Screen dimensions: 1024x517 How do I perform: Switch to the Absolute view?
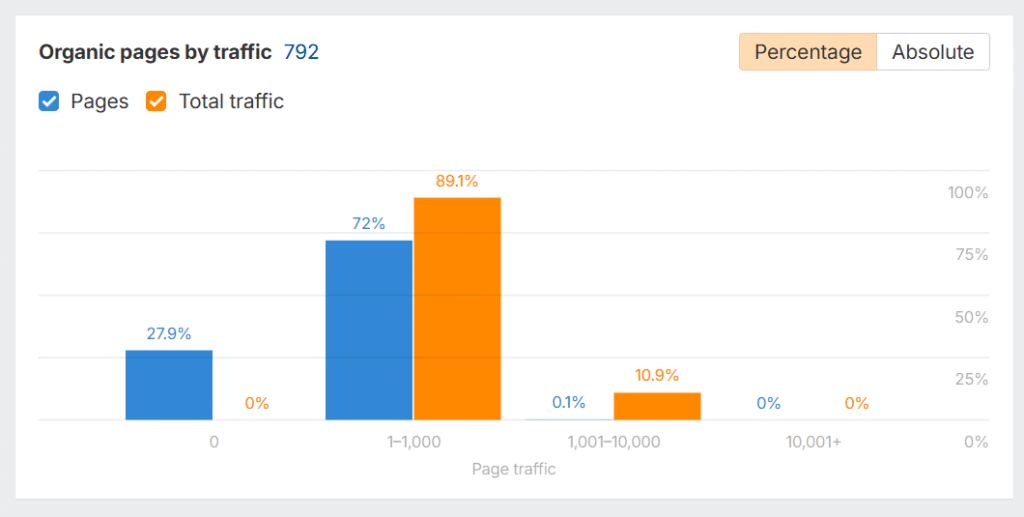932,52
